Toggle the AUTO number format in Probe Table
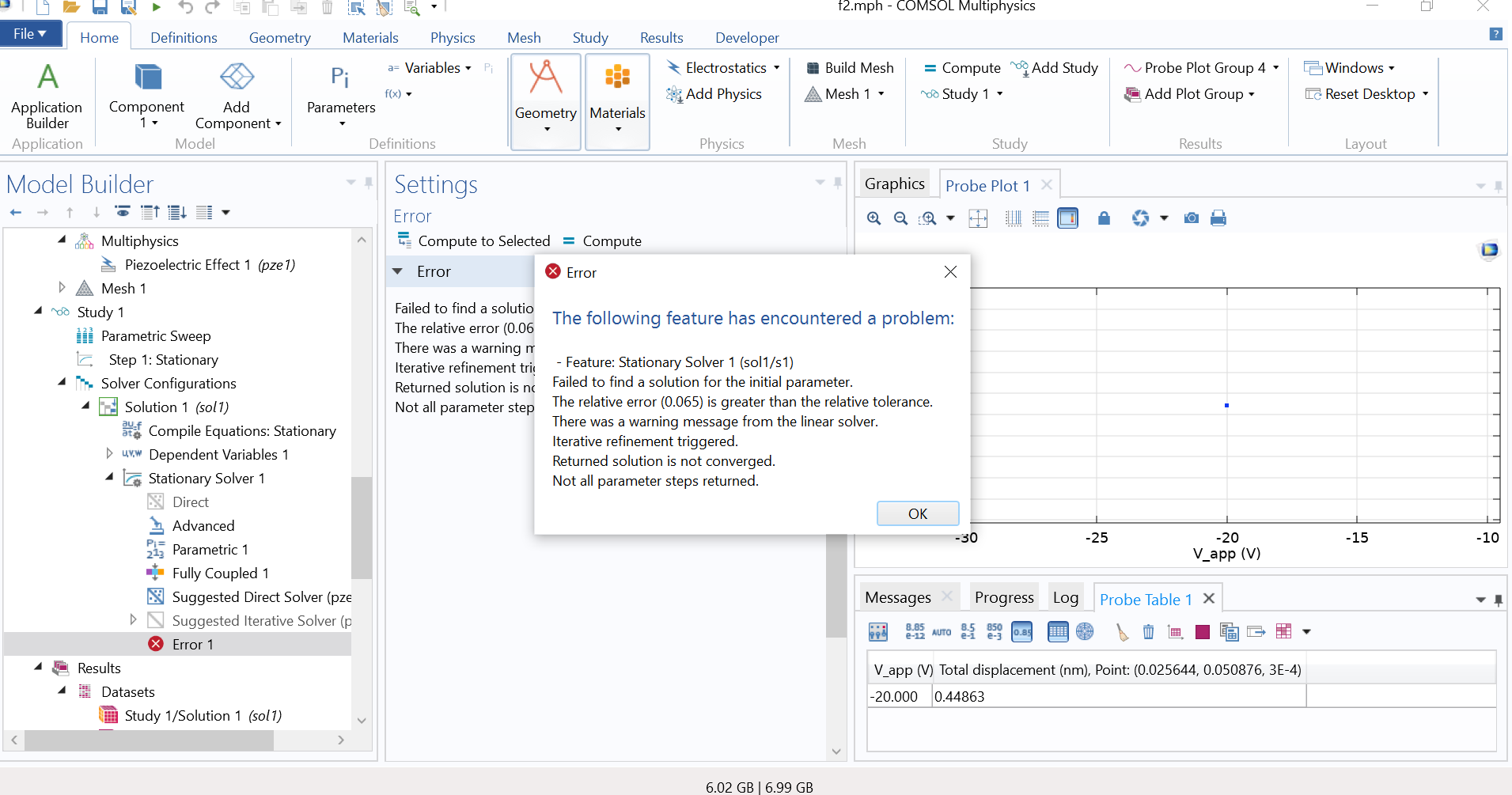1512x795 pixels. click(x=942, y=631)
